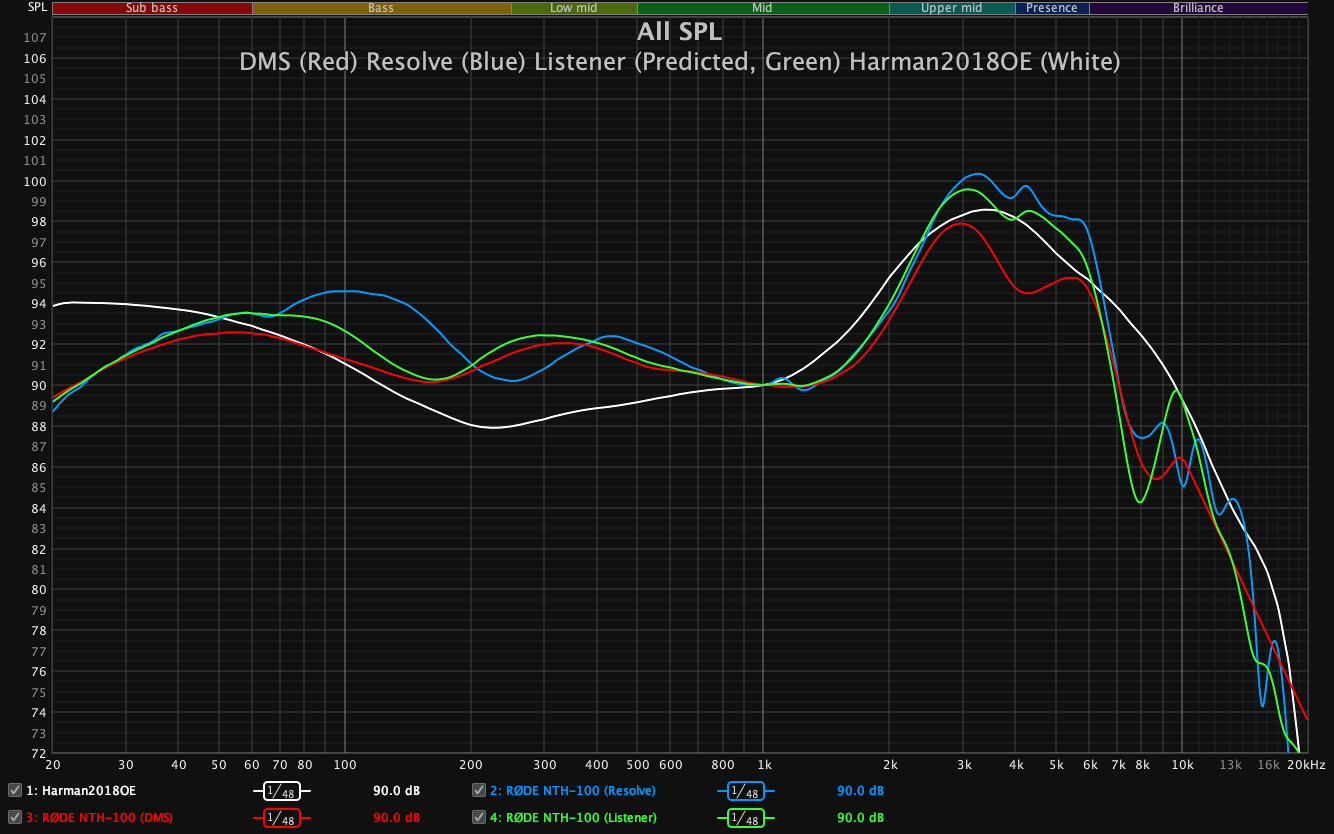Screen dimensions: 1334x834
Task: Click the 100 label on the frequency axis
Action: click(x=344, y=765)
